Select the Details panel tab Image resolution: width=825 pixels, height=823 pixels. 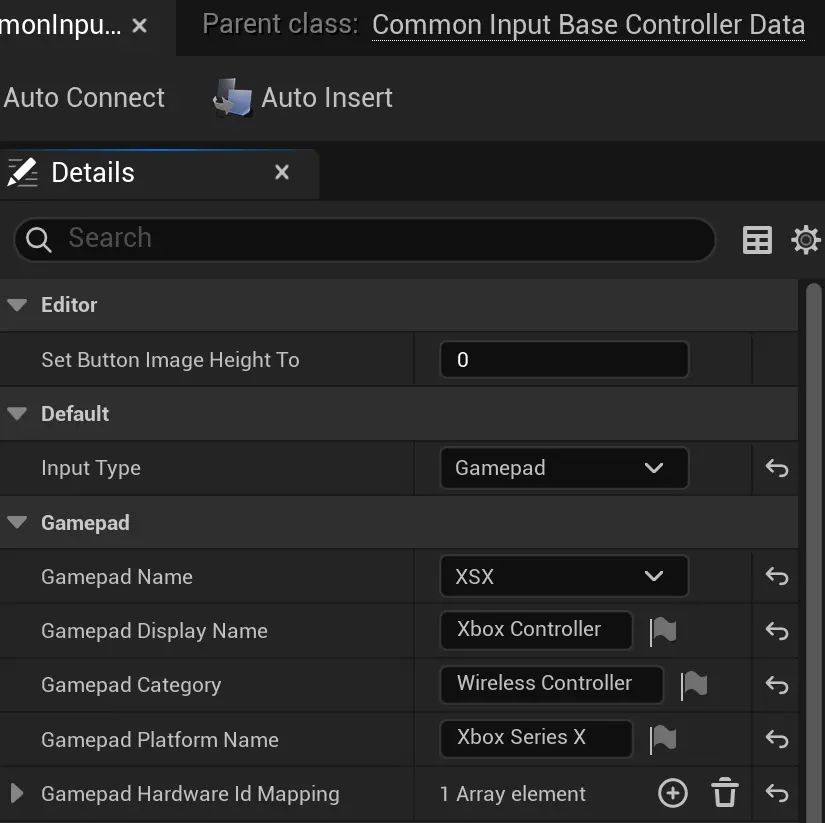pos(92,173)
